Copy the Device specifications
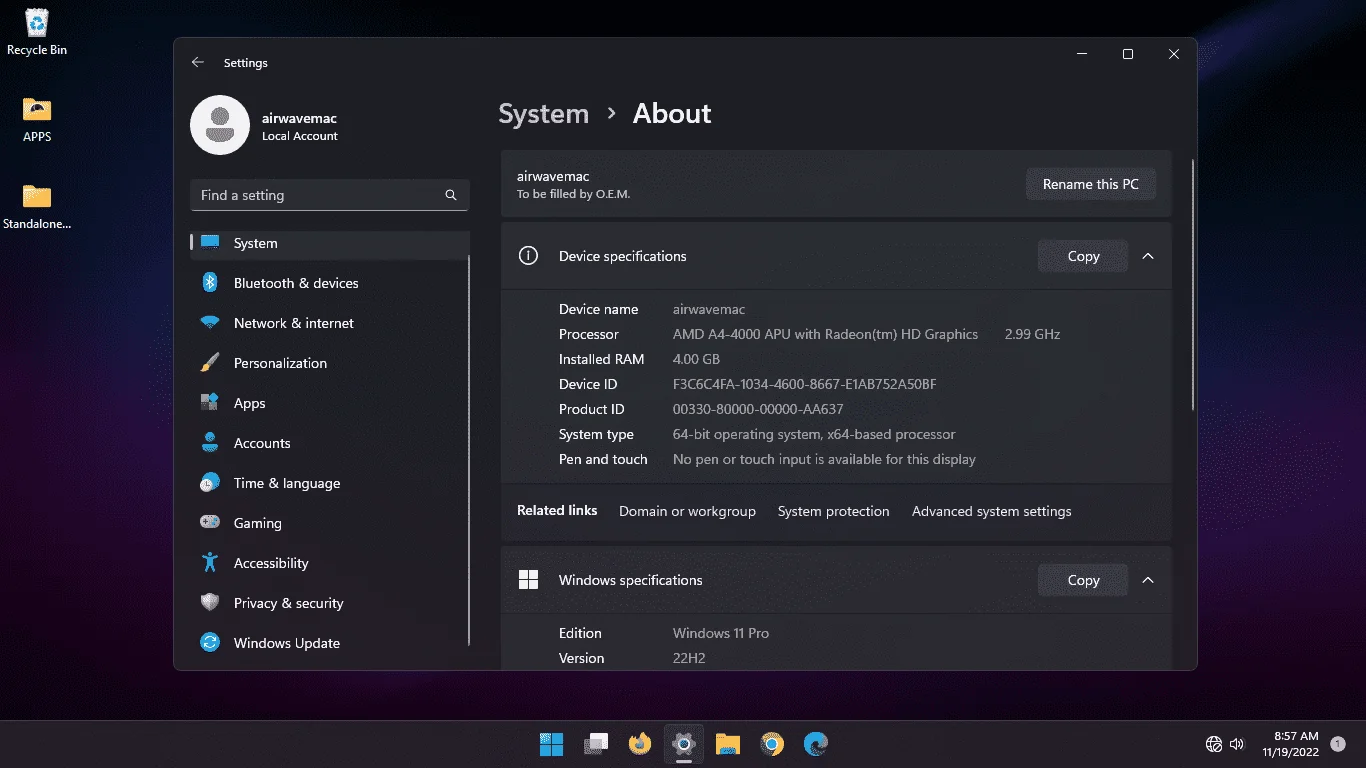 pos(1083,256)
